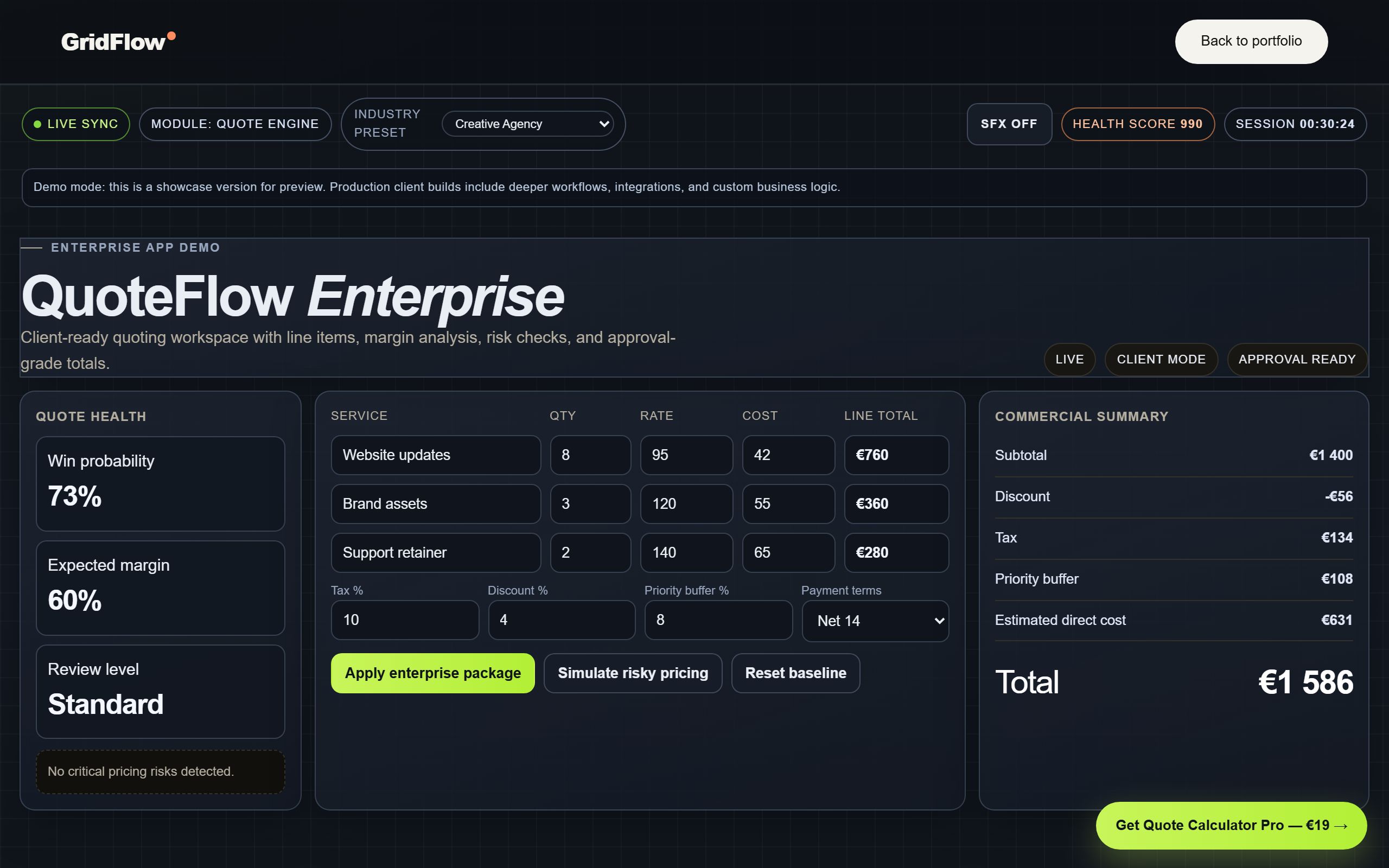Click the Discount % input field
1389x868 pixels.
pos(562,620)
